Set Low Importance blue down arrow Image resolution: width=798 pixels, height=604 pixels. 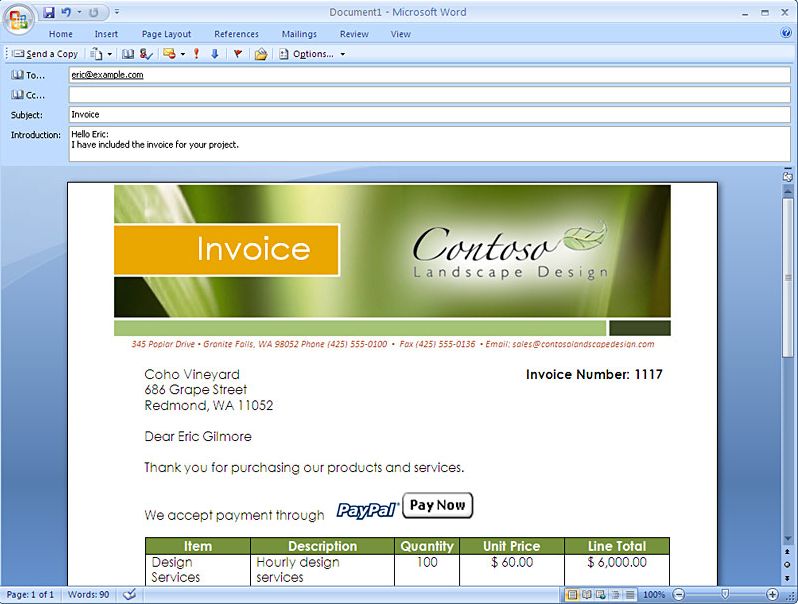[x=215, y=54]
